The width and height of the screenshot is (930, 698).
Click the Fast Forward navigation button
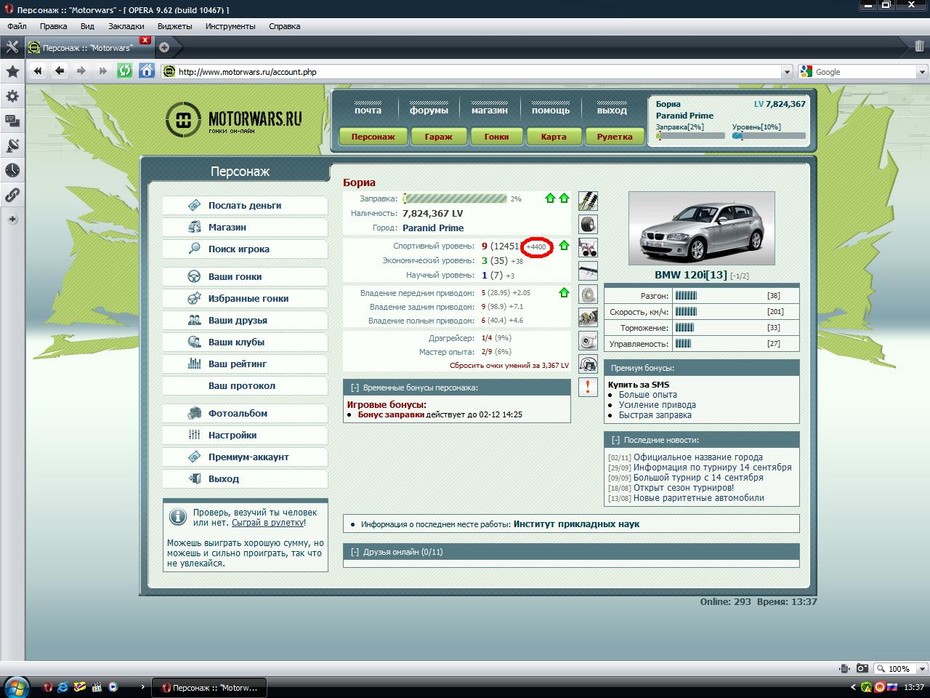click(x=103, y=71)
